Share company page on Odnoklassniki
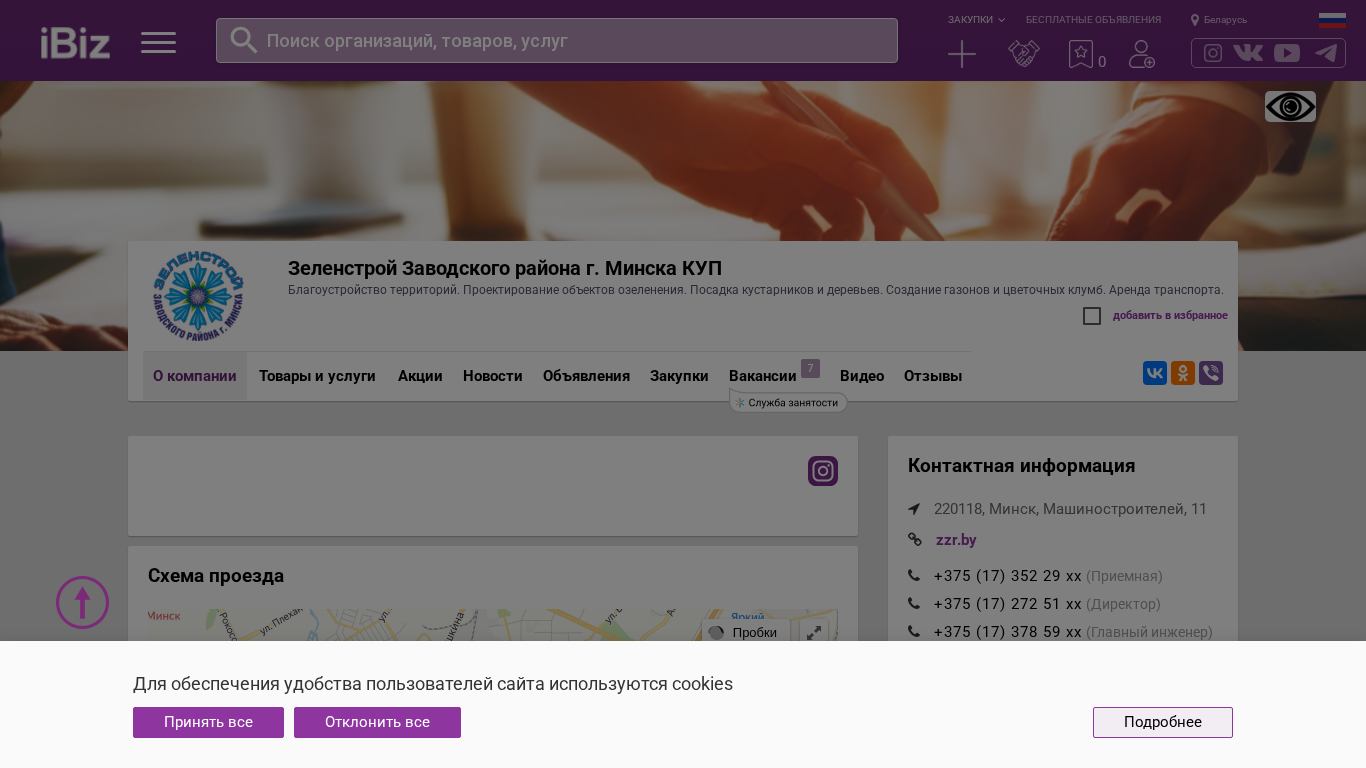Image resolution: width=1366 pixels, height=768 pixels. pyautogui.click(x=1183, y=373)
